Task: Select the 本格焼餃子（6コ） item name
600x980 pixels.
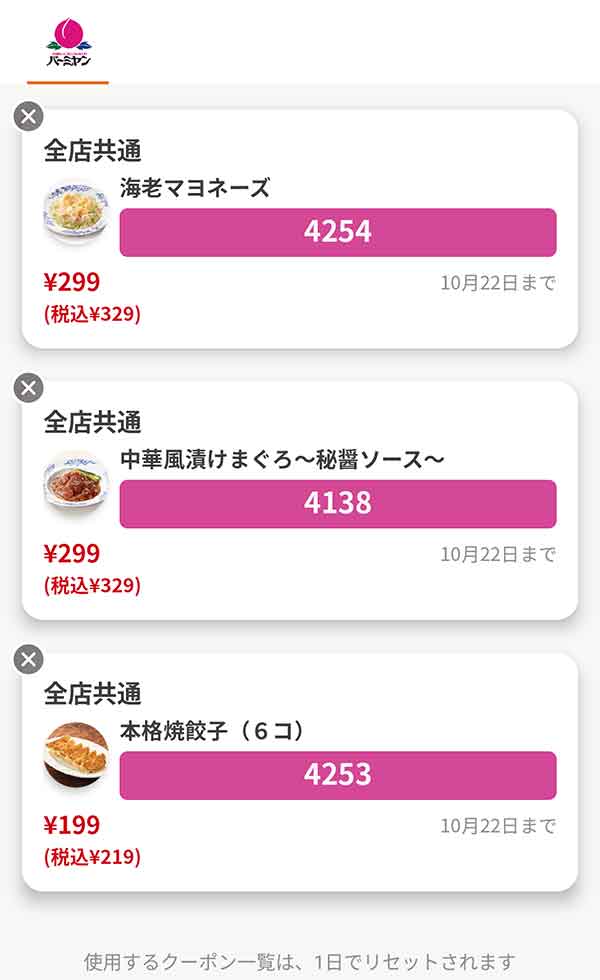Action: (211, 731)
